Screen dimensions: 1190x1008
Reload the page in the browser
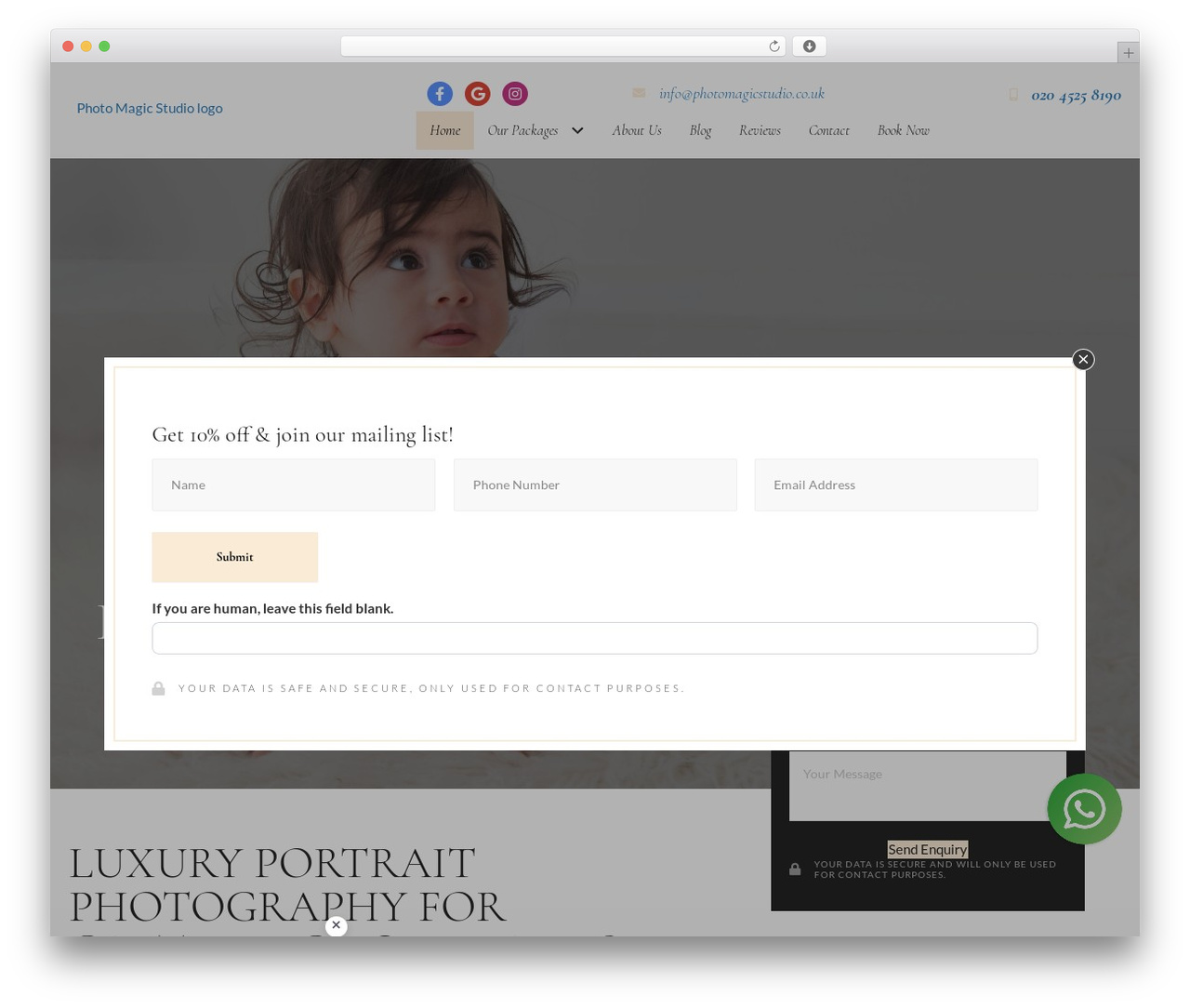(774, 46)
